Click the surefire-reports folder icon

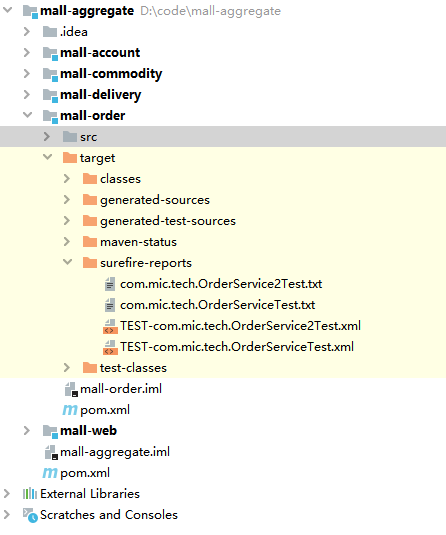(90, 262)
